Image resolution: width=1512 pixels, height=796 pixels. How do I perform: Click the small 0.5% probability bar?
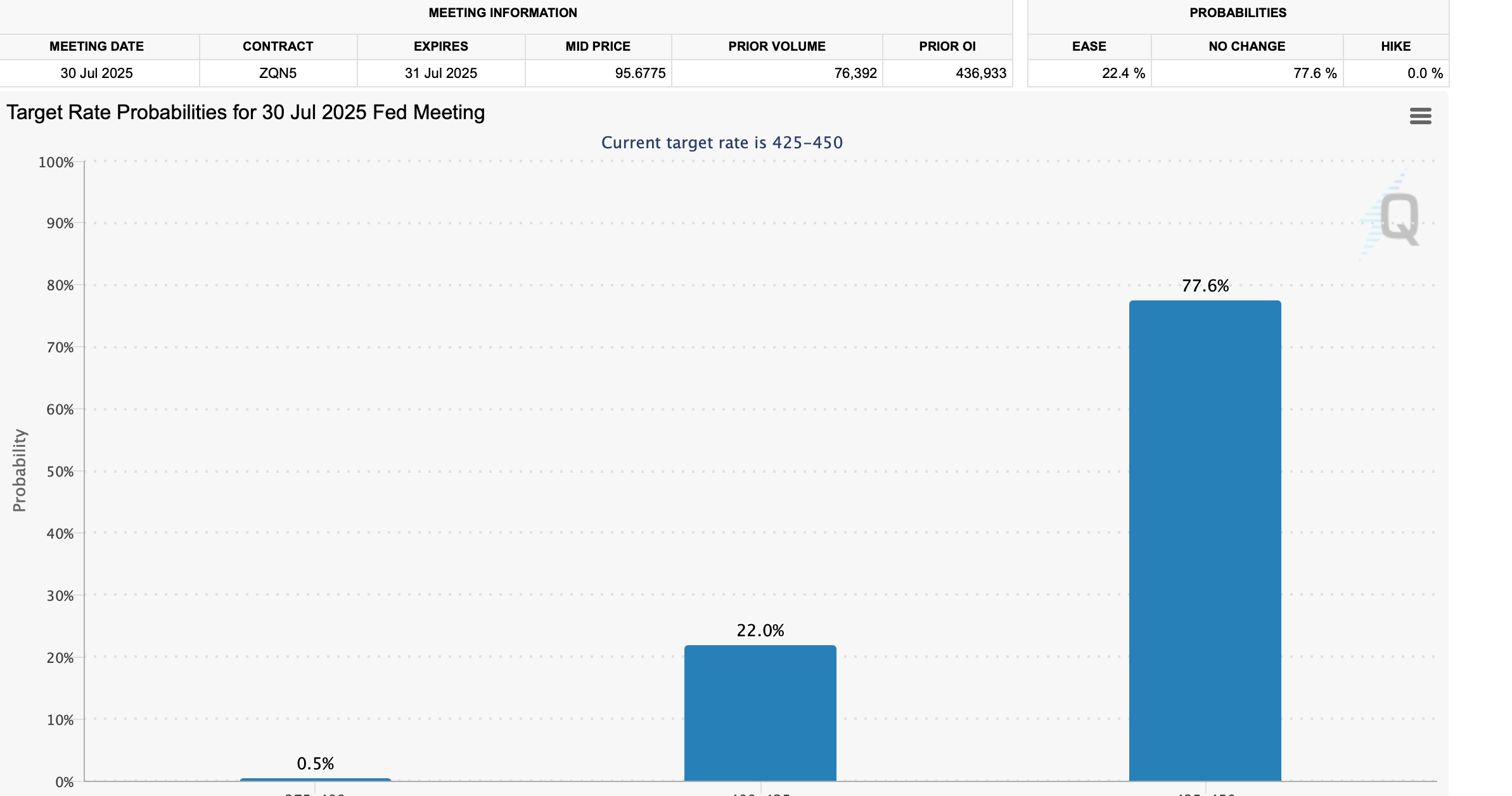point(316,780)
